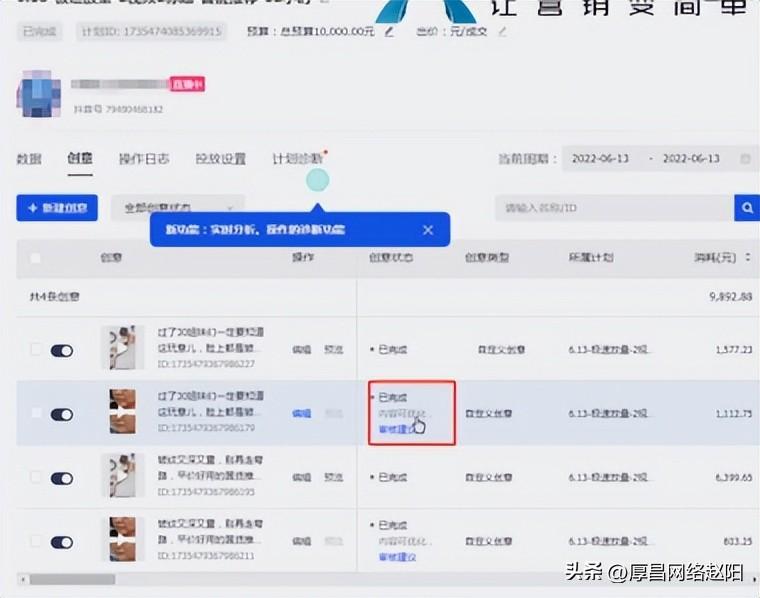
Task: Click 编辑 in the 1,377.23 spend row
Action: click(x=301, y=349)
